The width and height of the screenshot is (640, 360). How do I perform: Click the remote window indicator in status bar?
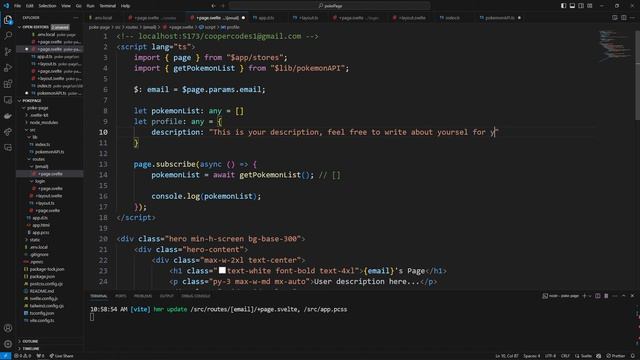(x=5, y=356)
